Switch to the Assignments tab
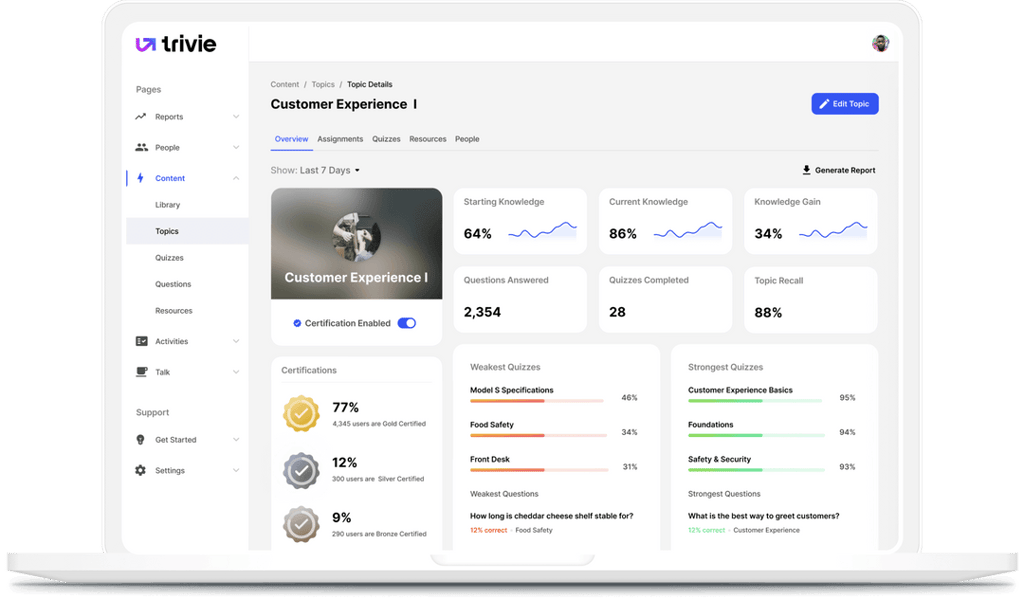 click(x=340, y=139)
